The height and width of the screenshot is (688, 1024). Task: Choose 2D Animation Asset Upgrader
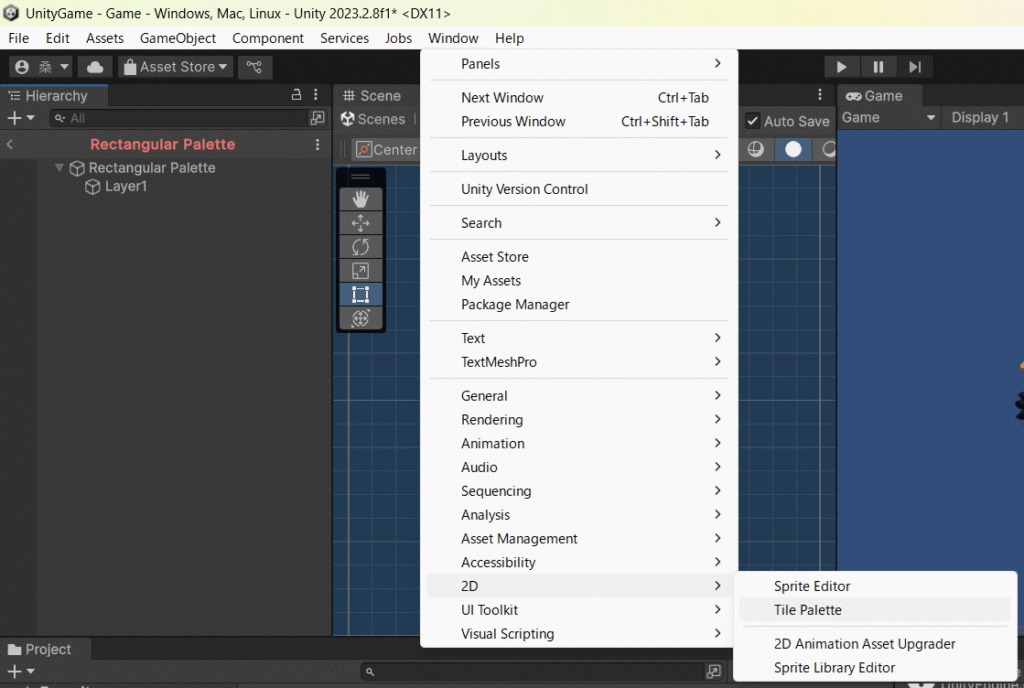pyautogui.click(x=875, y=644)
